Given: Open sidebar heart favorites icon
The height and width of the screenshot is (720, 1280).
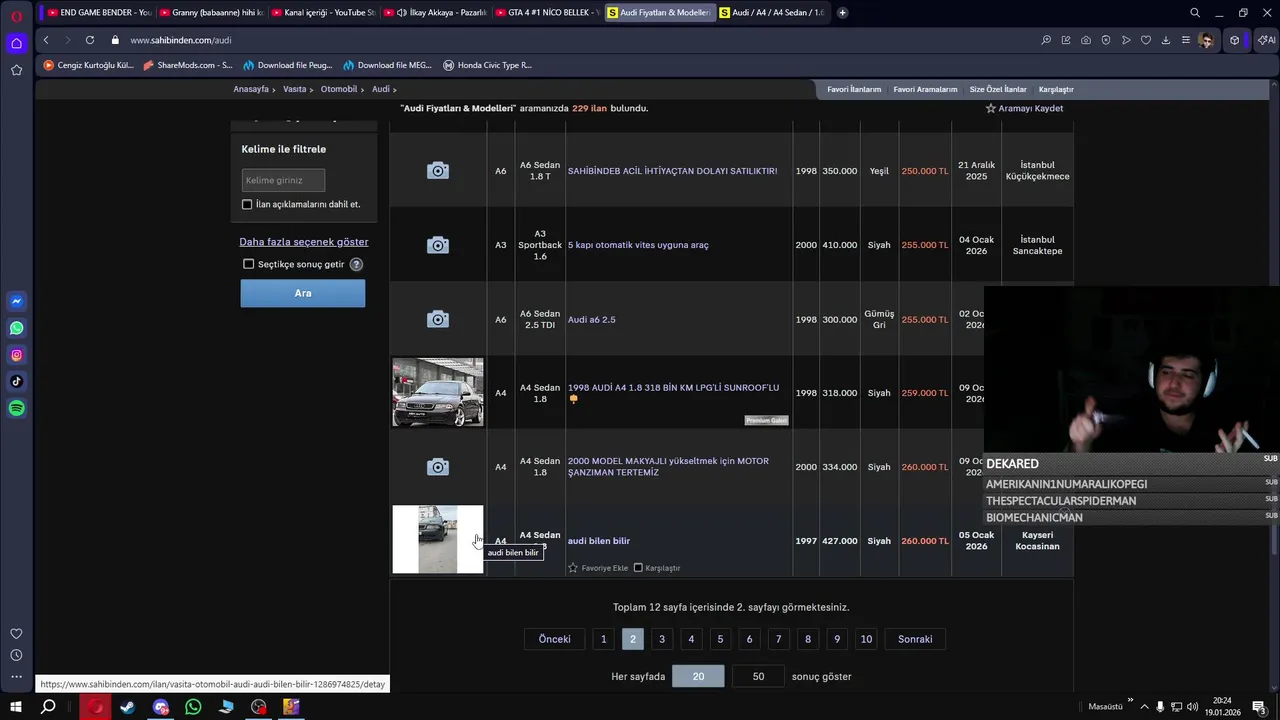Looking at the screenshot, I should click(x=16, y=634).
